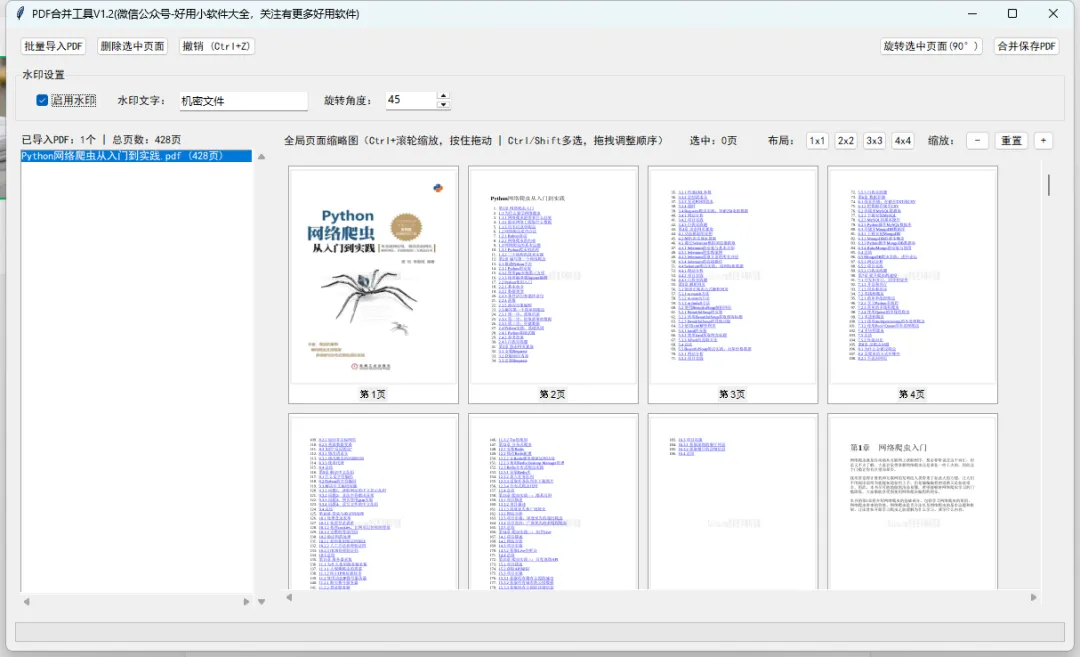Click the bottom progress bar
1080x657 pixels.
pos(540,632)
